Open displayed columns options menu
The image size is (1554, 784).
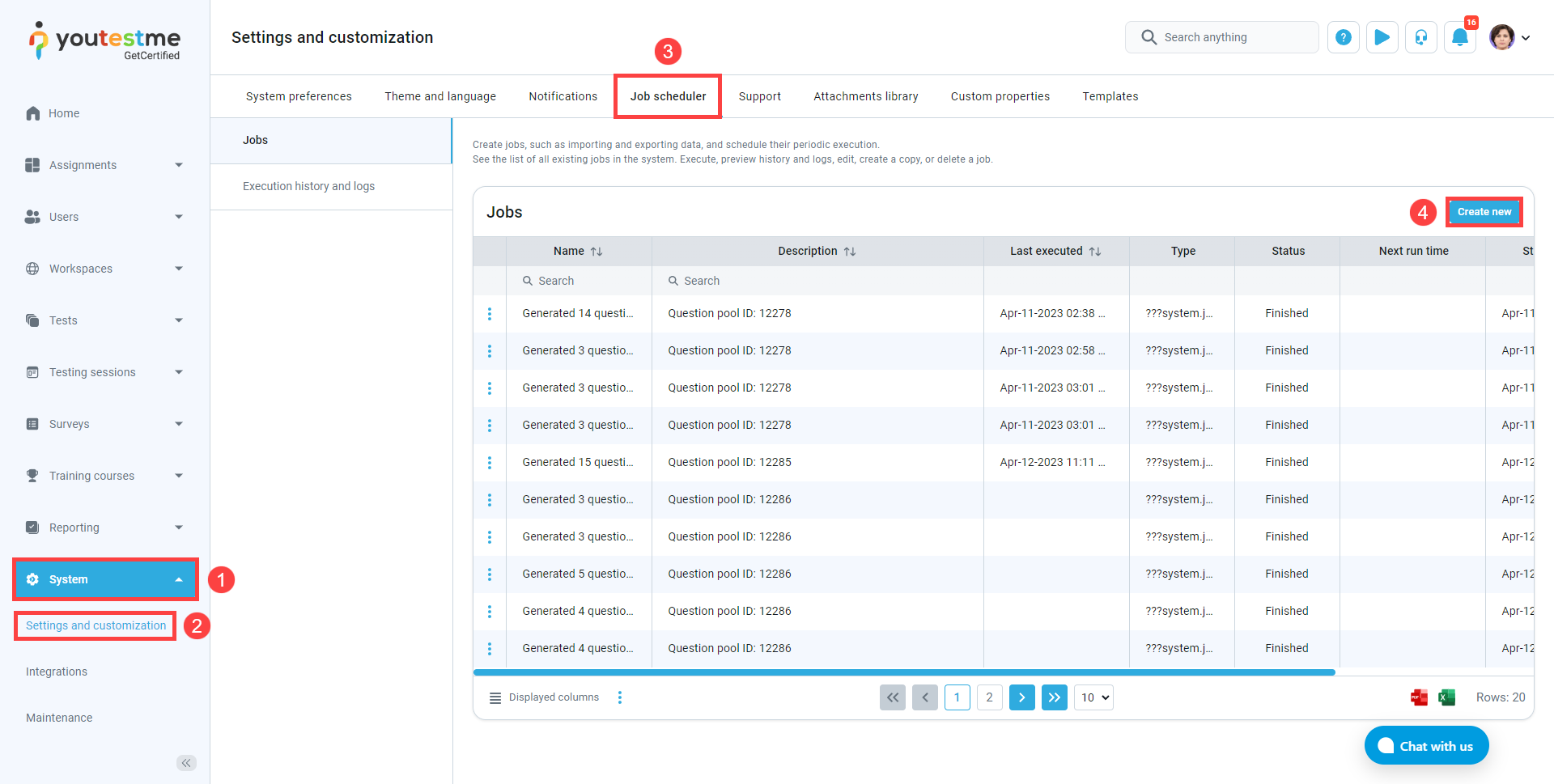[620, 697]
